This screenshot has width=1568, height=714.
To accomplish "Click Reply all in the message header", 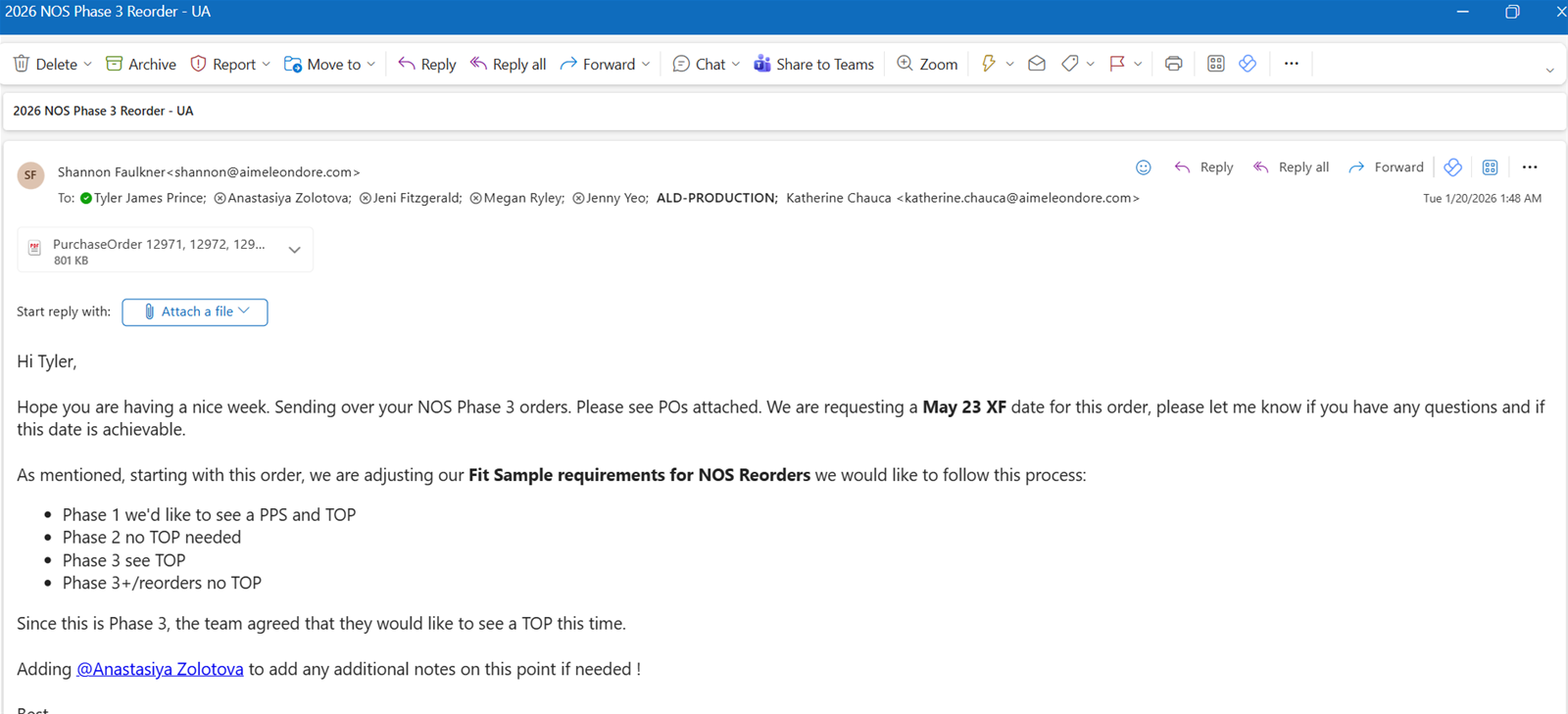I will (1291, 167).
